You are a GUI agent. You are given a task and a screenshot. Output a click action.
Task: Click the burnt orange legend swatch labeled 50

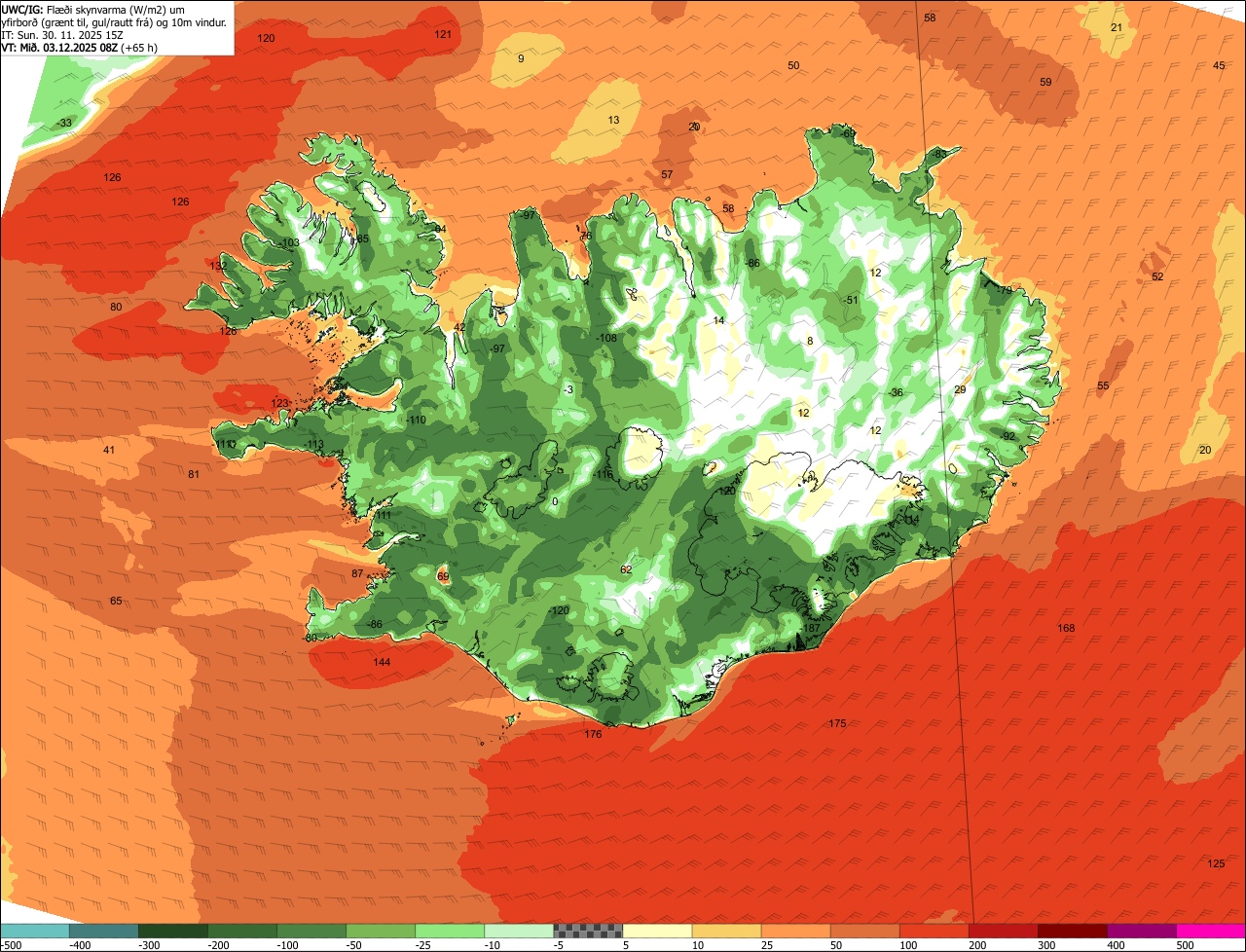coord(864,931)
